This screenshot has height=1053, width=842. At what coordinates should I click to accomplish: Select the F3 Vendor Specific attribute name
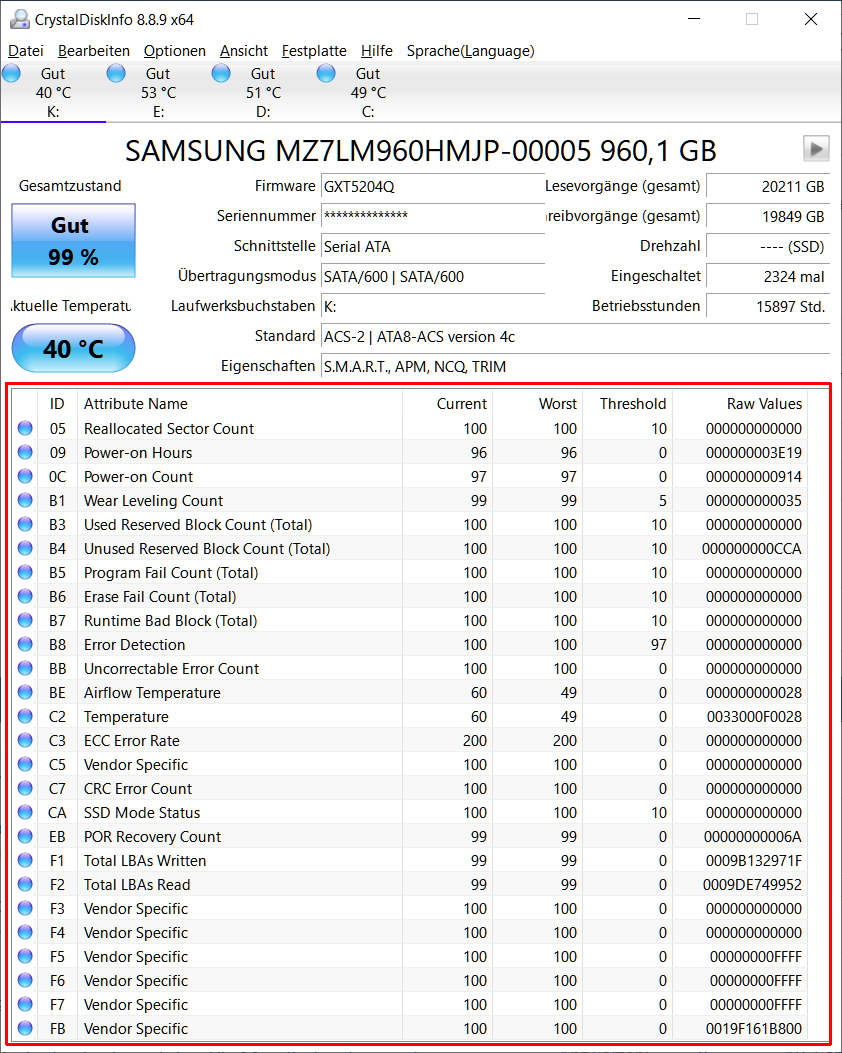tap(136, 909)
